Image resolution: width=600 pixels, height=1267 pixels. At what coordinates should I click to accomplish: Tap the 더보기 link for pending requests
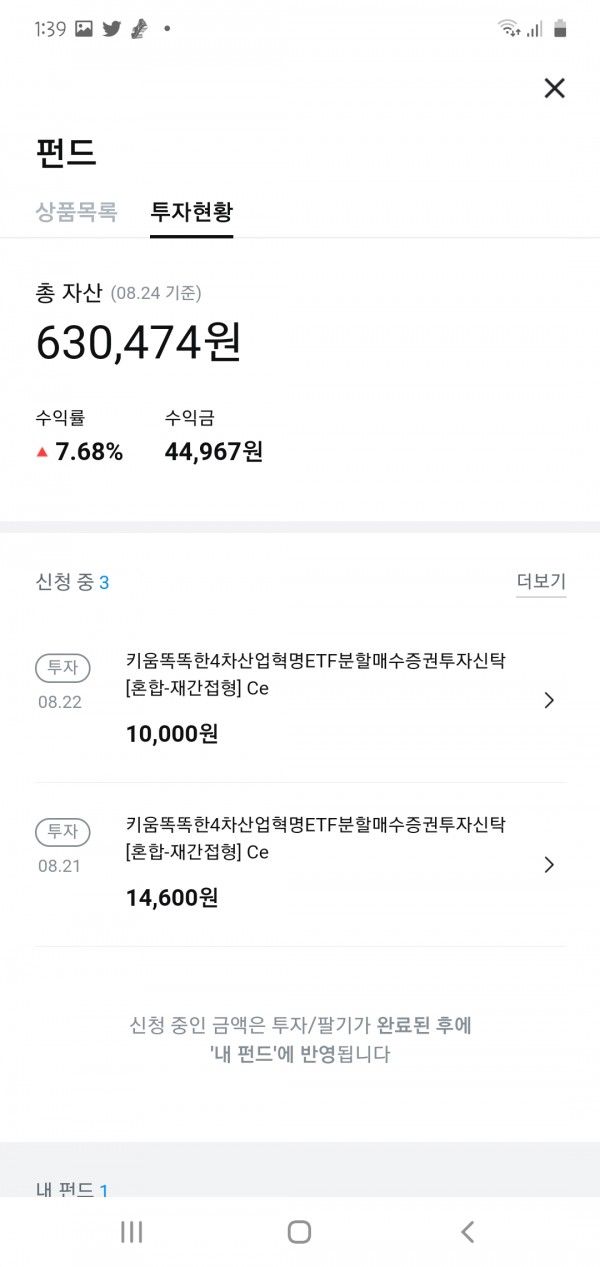(x=541, y=582)
